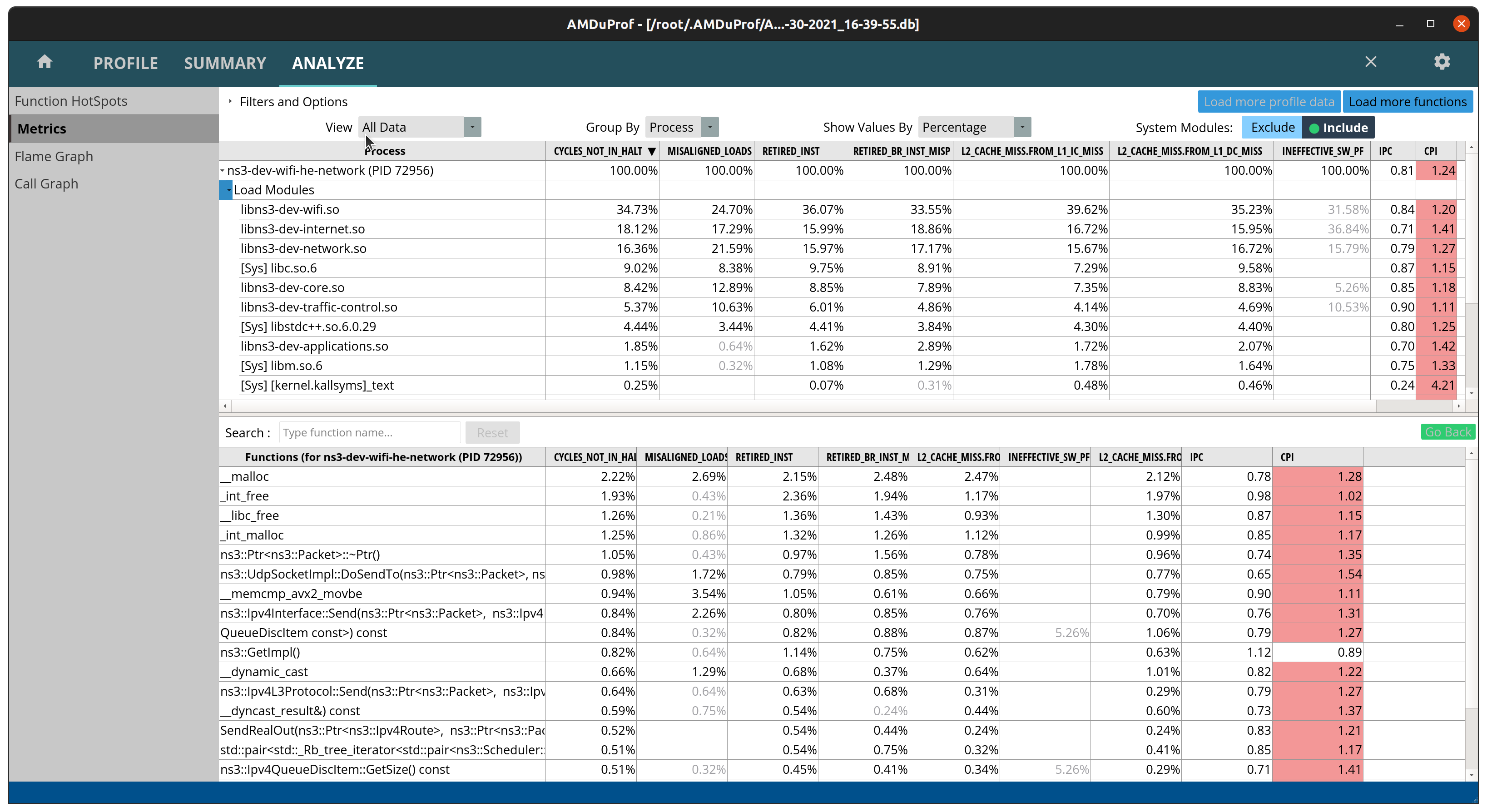Image resolution: width=1487 pixels, height=812 pixels.
Task: Click the Load more profile data button
Action: pyautogui.click(x=1269, y=101)
